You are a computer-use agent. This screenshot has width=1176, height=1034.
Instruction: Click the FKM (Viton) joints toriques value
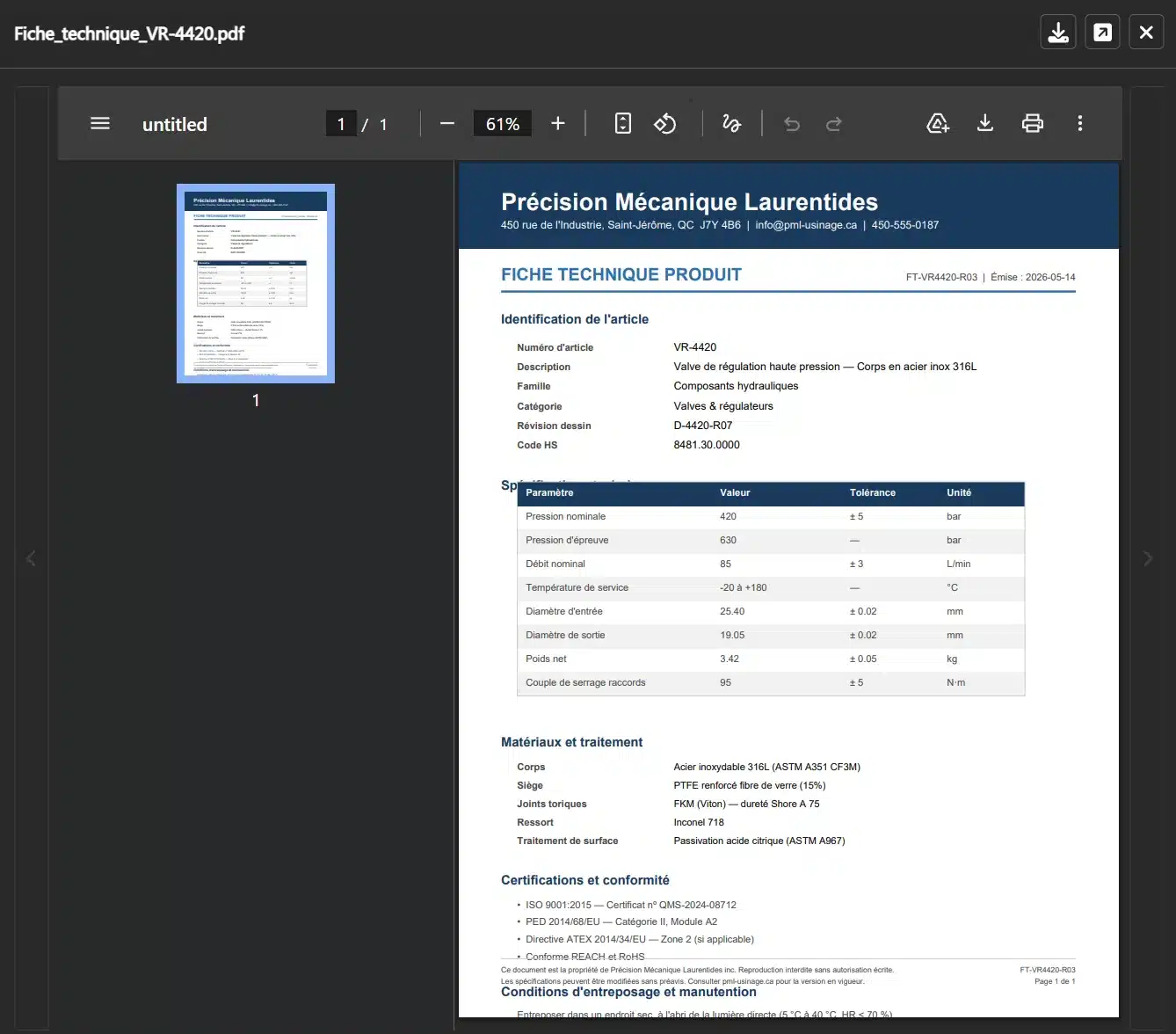tap(747, 804)
